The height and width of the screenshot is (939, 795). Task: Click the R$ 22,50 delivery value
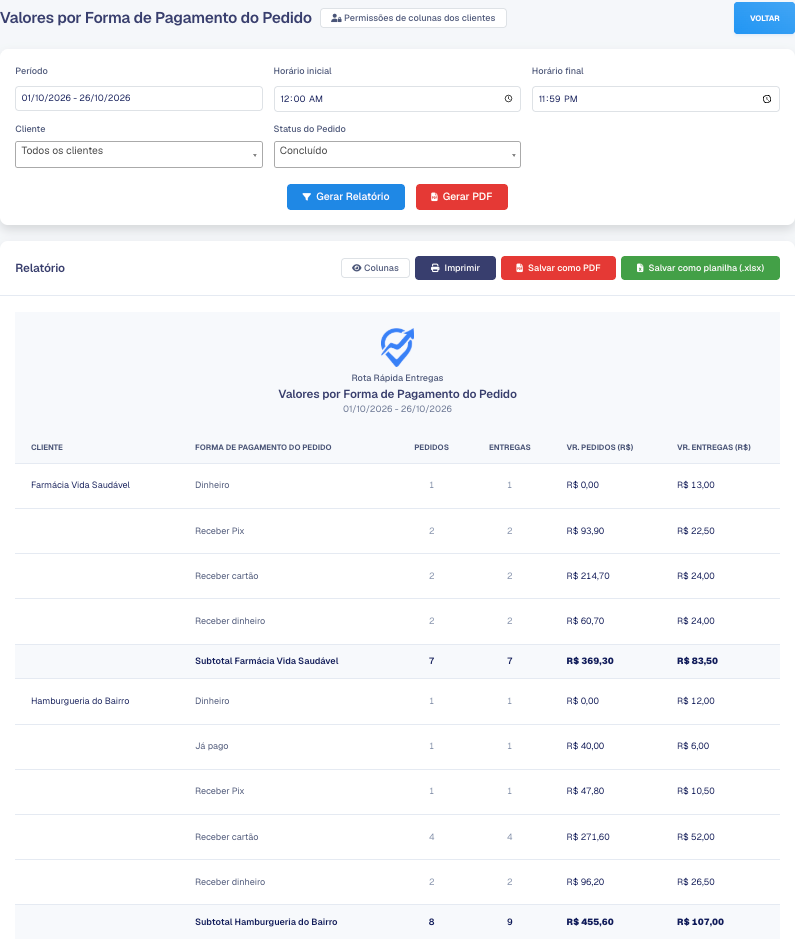696,531
